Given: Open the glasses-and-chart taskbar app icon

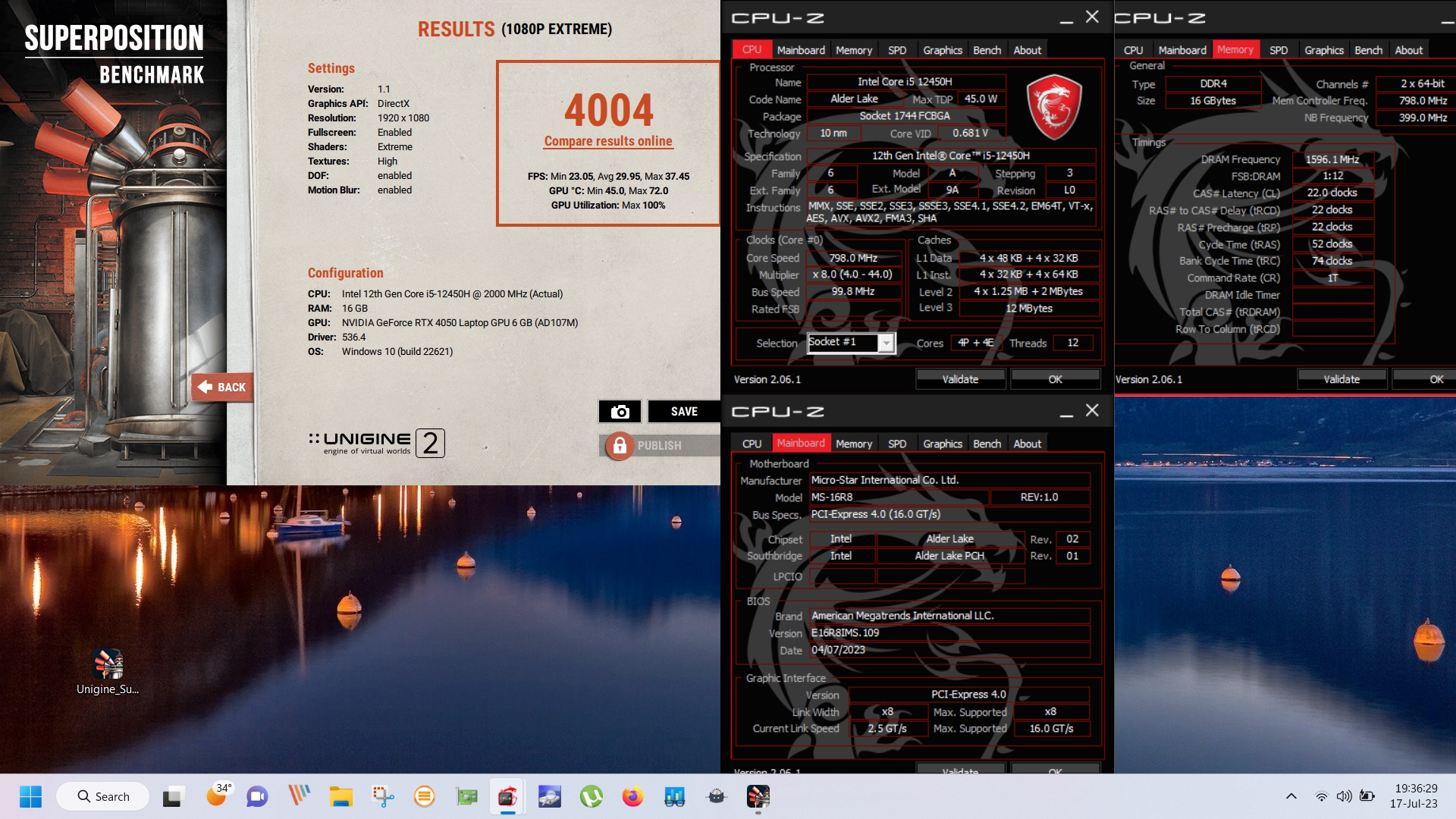Looking at the screenshot, I should (674, 796).
